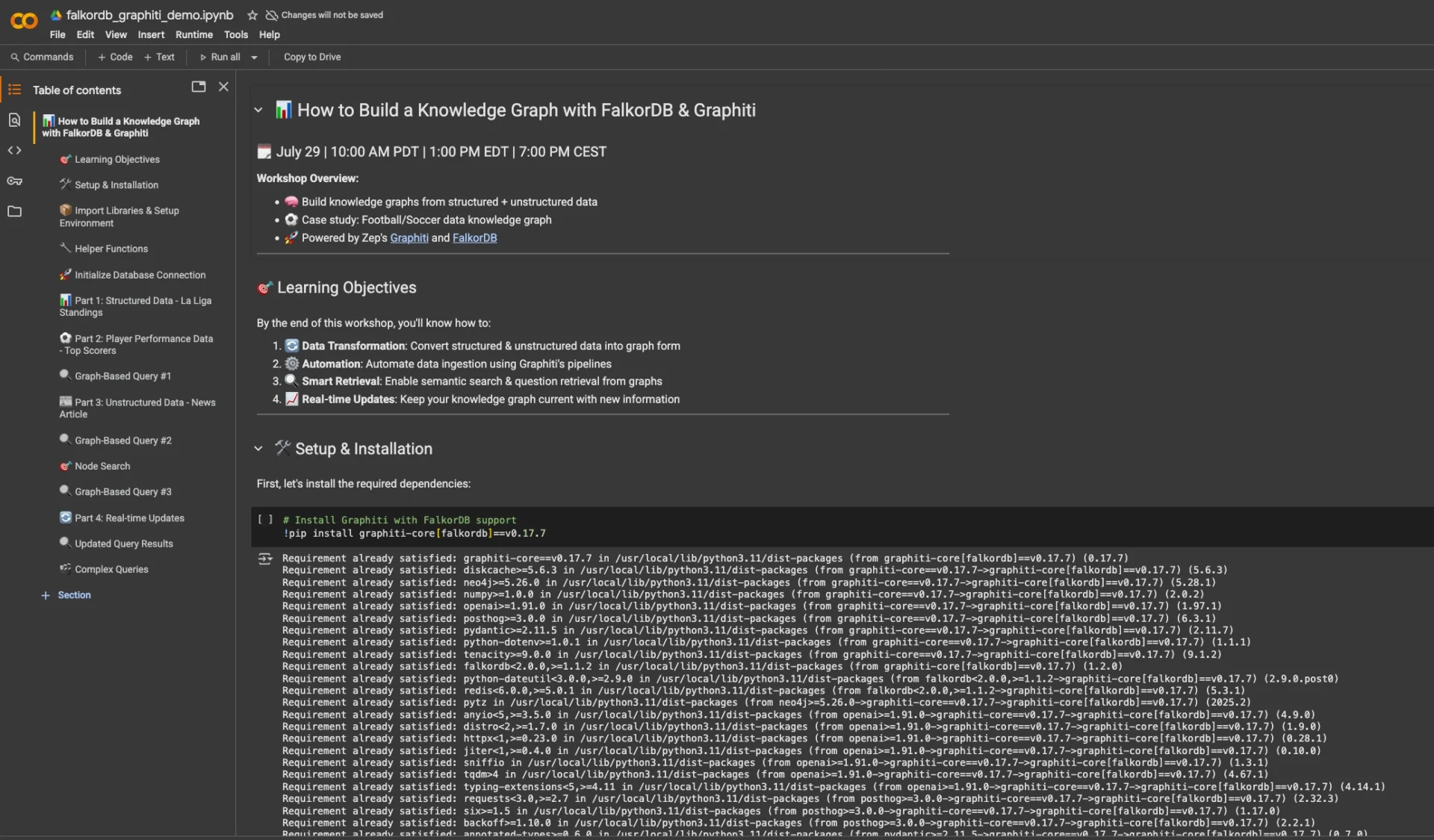The width and height of the screenshot is (1434, 840).
Task: Open the Edit menu
Action: [x=85, y=34]
